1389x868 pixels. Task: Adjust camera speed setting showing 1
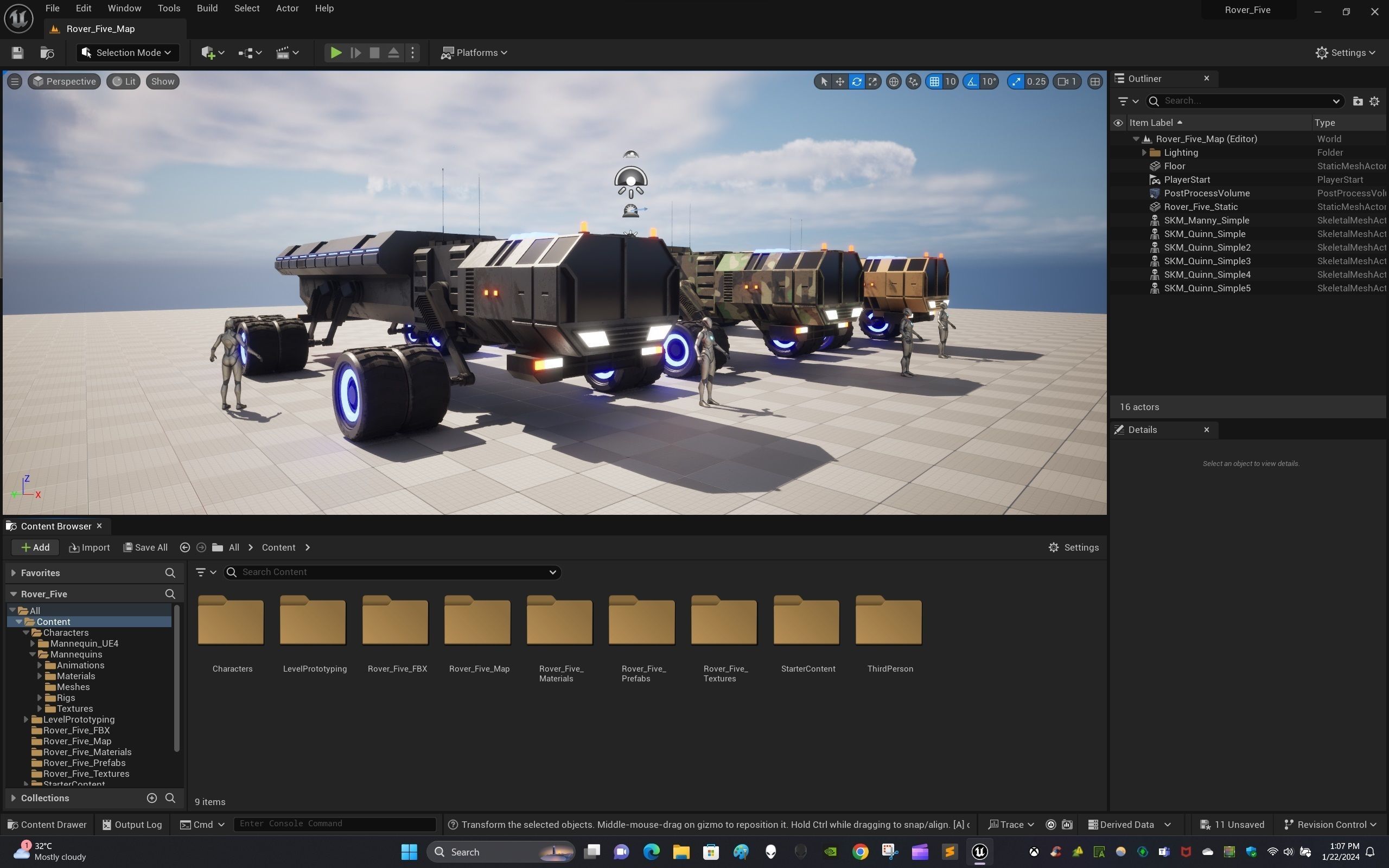1067,81
